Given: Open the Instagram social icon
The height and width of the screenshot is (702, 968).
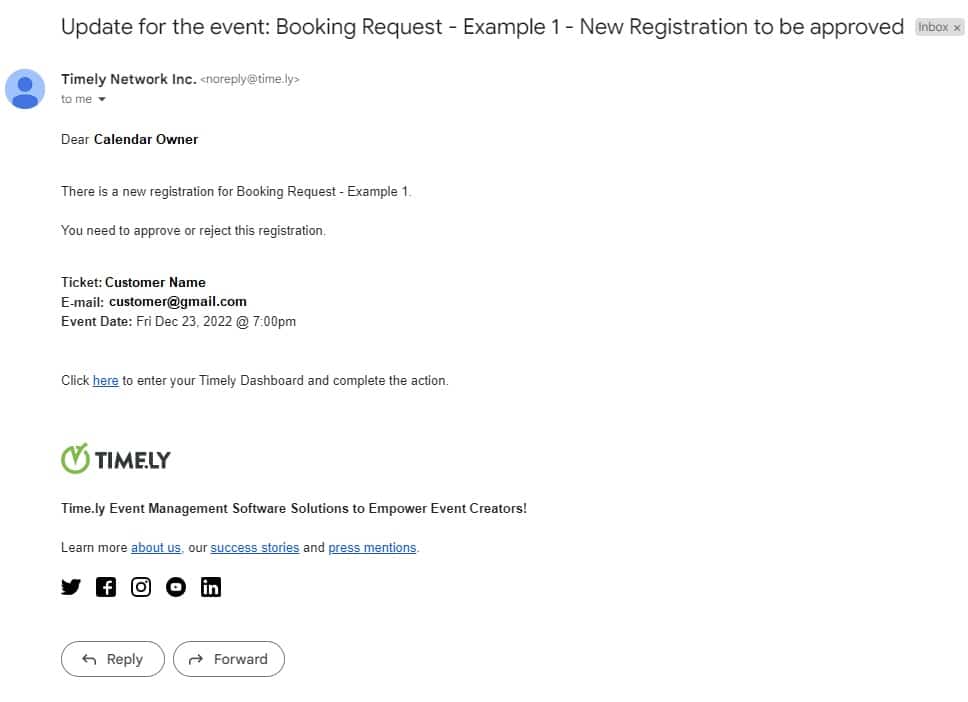Looking at the screenshot, I should pyautogui.click(x=141, y=587).
